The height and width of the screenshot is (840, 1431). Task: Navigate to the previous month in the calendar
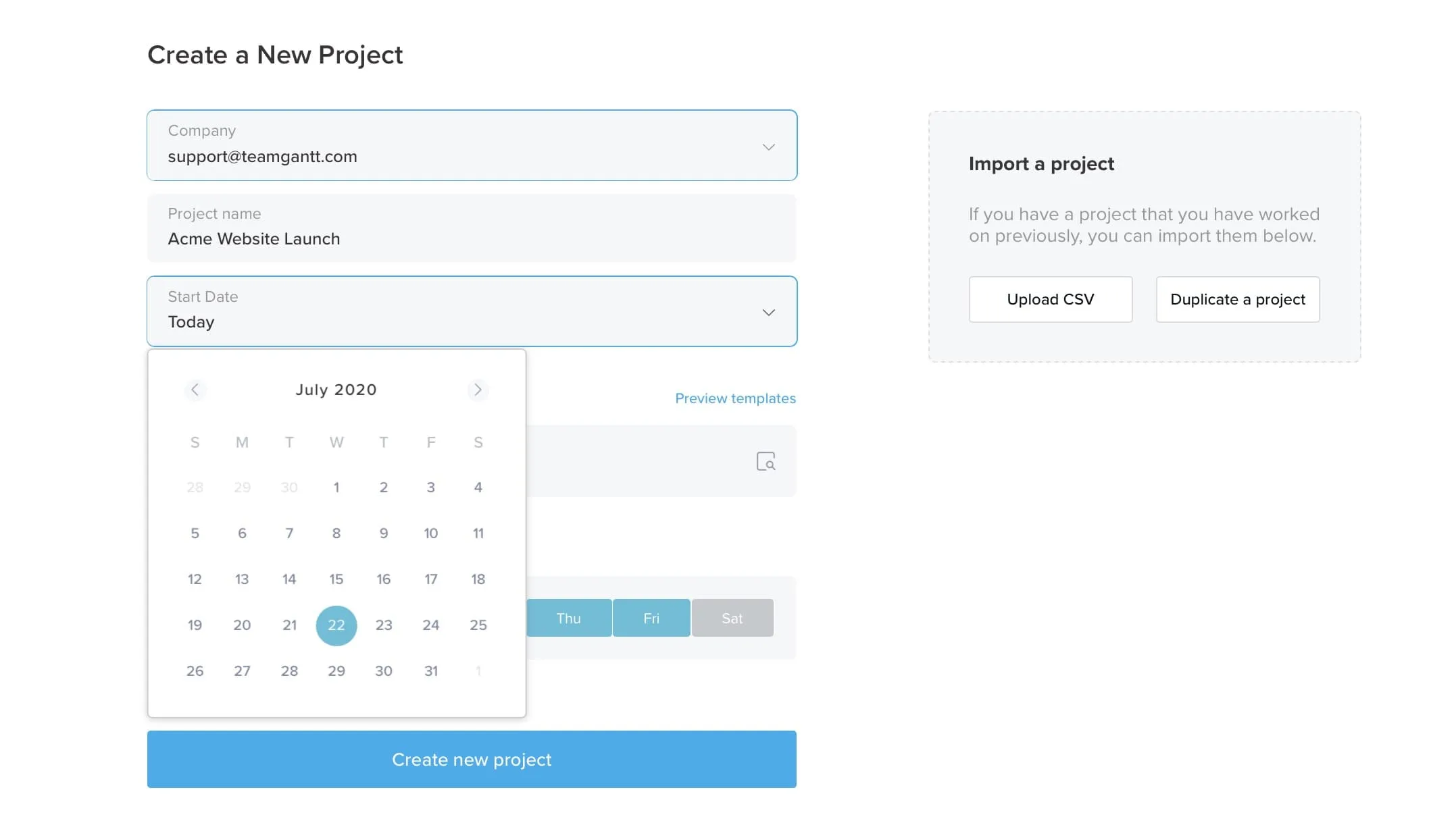(x=195, y=390)
